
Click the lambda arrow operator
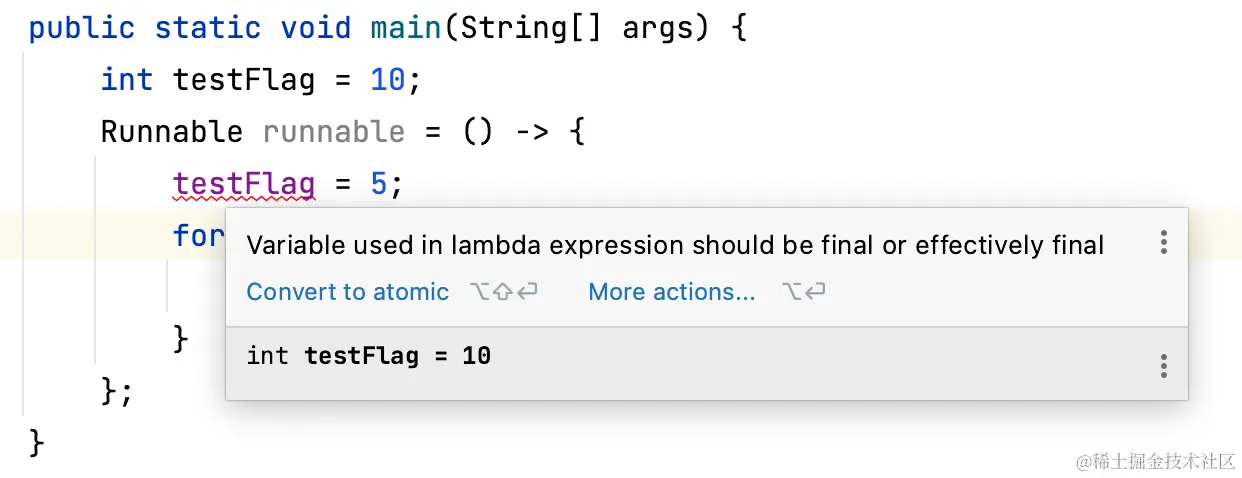click(531, 132)
